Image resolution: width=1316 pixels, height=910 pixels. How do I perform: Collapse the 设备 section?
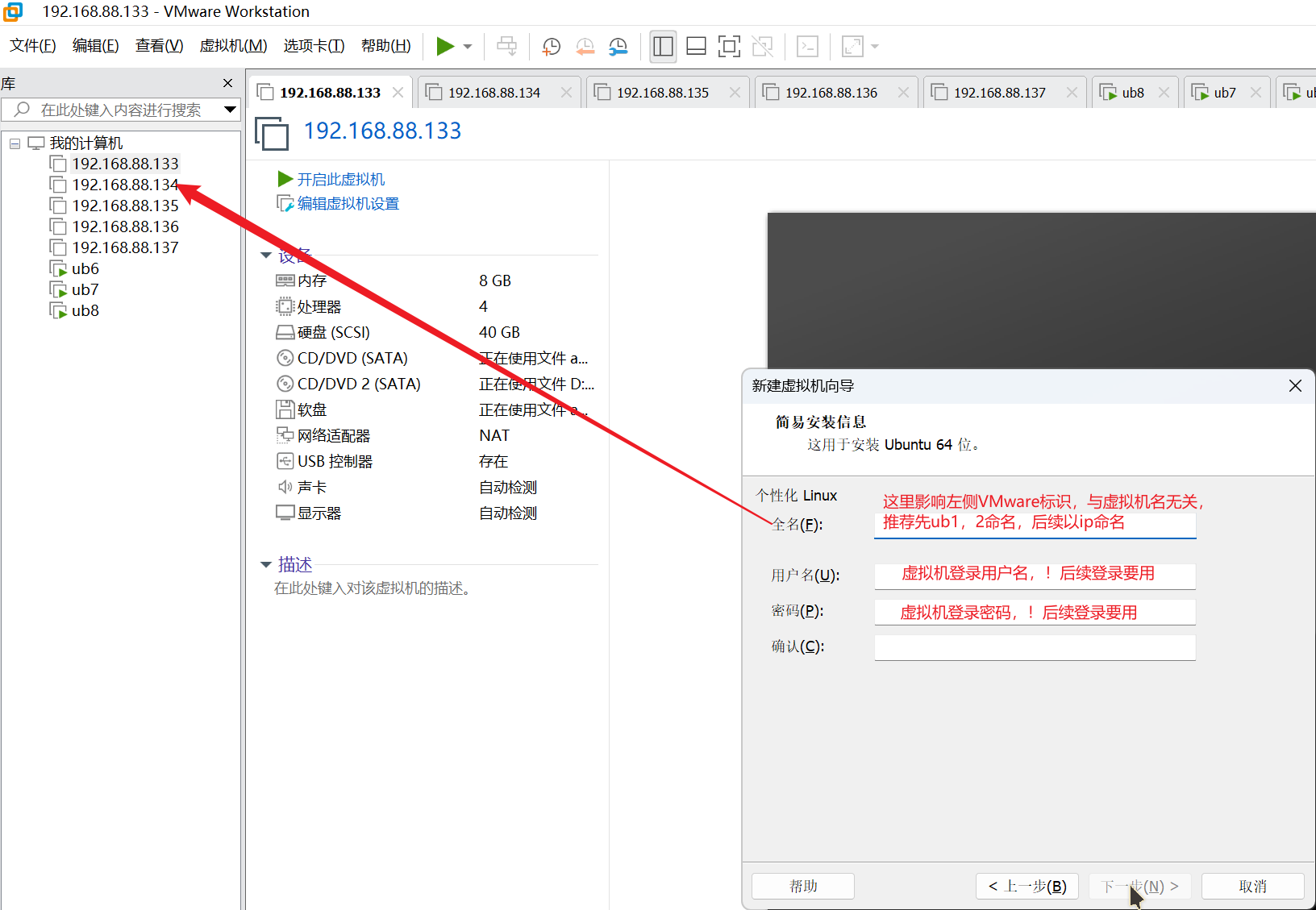click(x=266, y=256)
